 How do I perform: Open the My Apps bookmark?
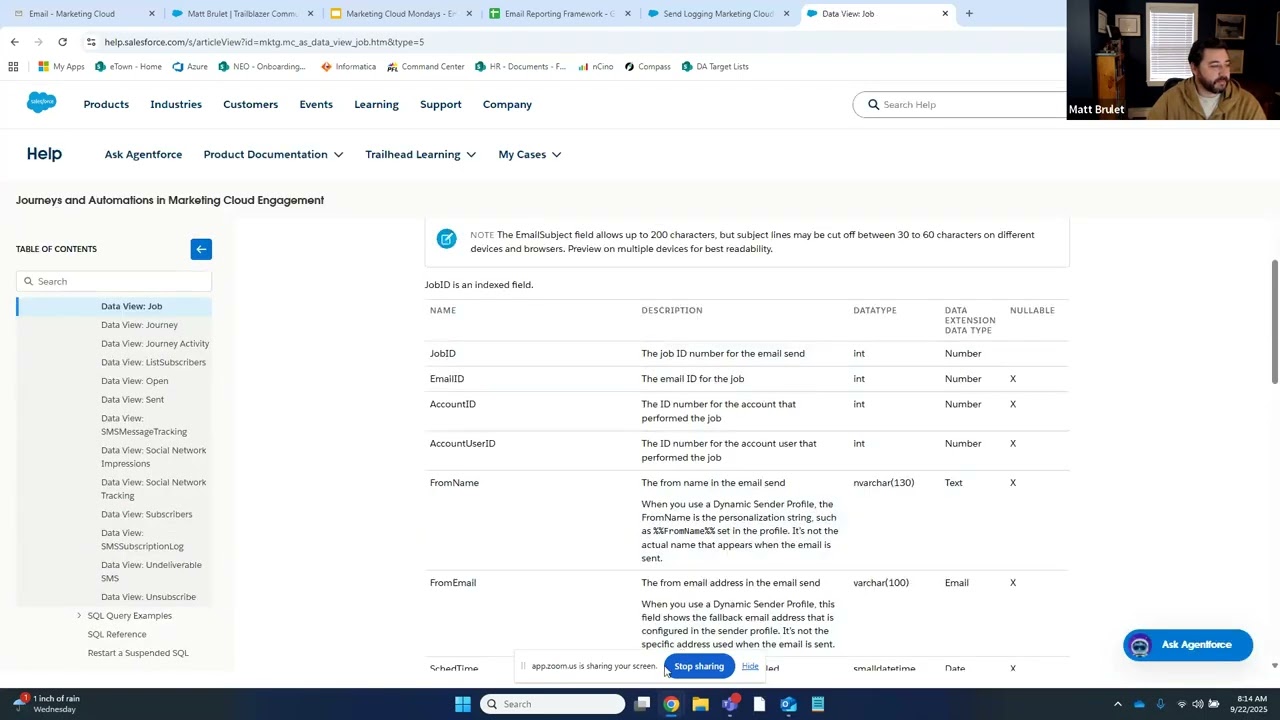61,67
